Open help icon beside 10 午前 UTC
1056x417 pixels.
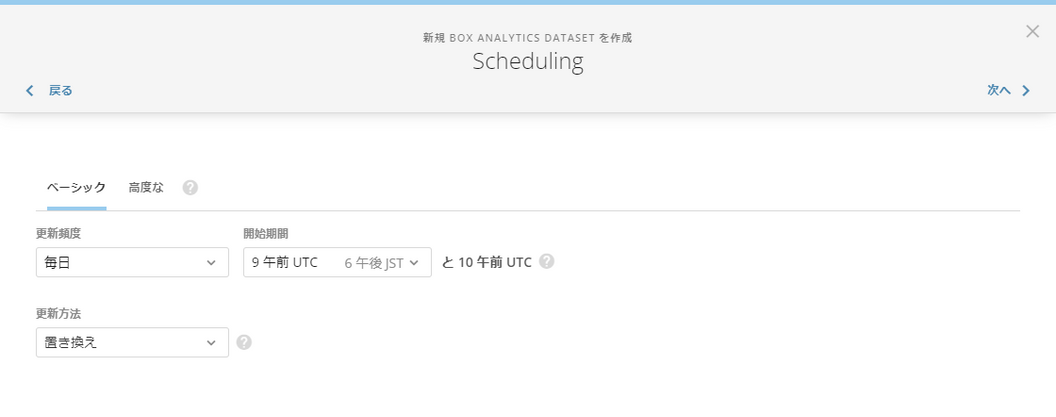coord(547,261)
